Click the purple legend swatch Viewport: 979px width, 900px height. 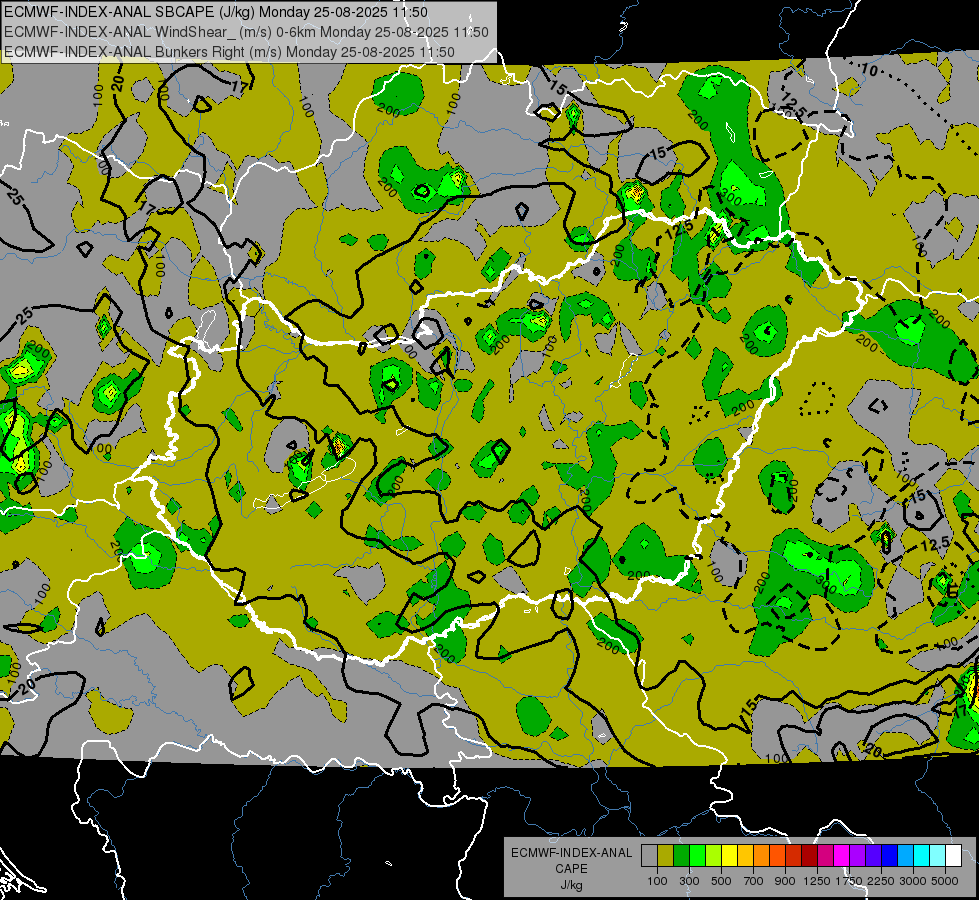pyautogui.click(x=858, y=856)
